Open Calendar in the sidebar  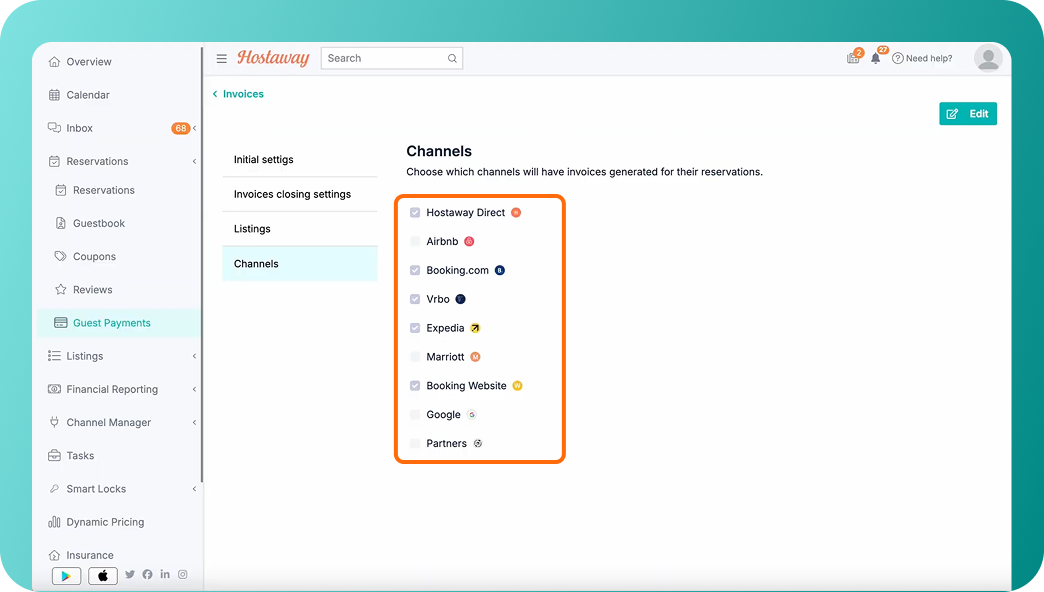point(88,95)
